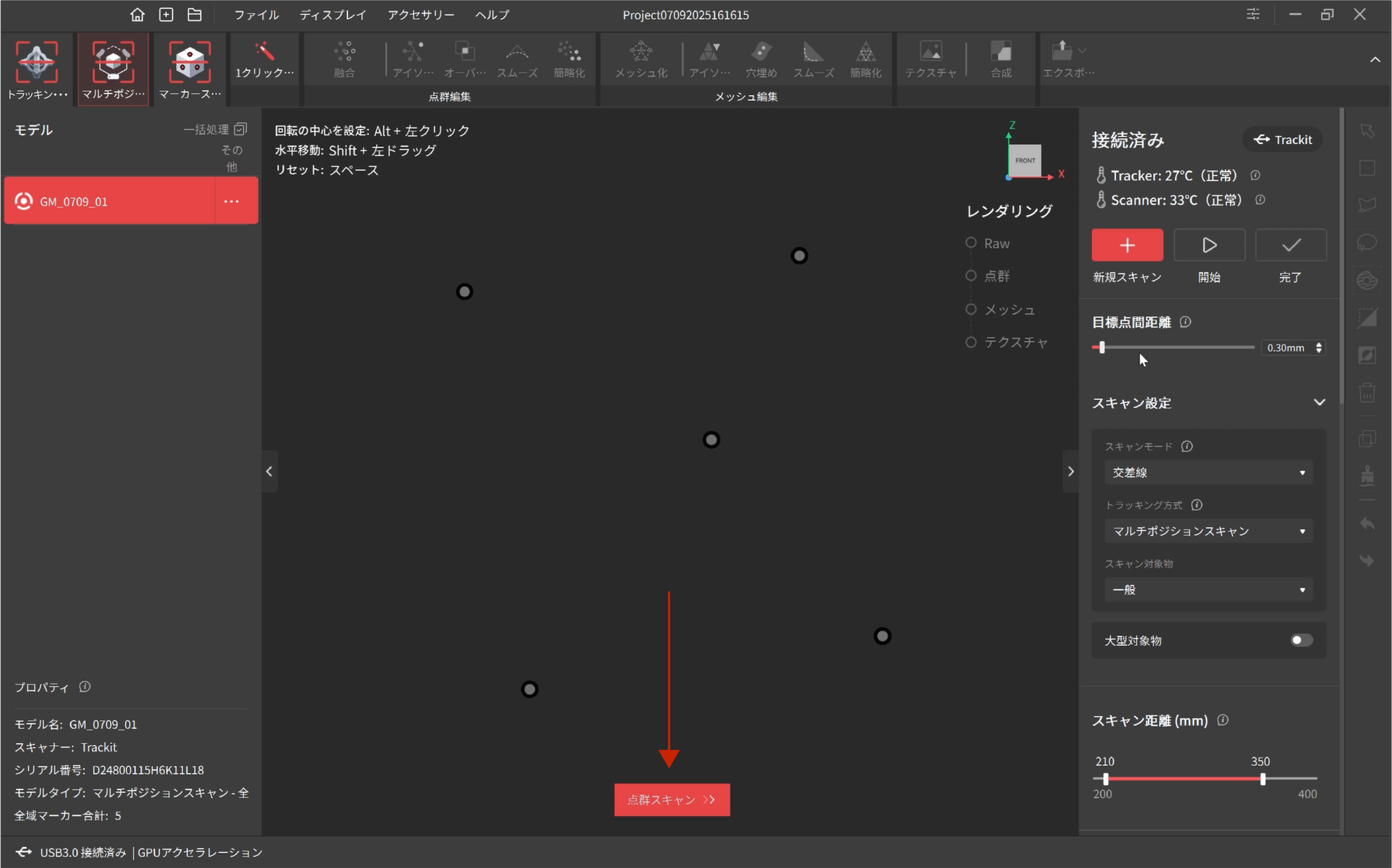Click the new project plus icon

pyautogui.click(x=166, y=15)
